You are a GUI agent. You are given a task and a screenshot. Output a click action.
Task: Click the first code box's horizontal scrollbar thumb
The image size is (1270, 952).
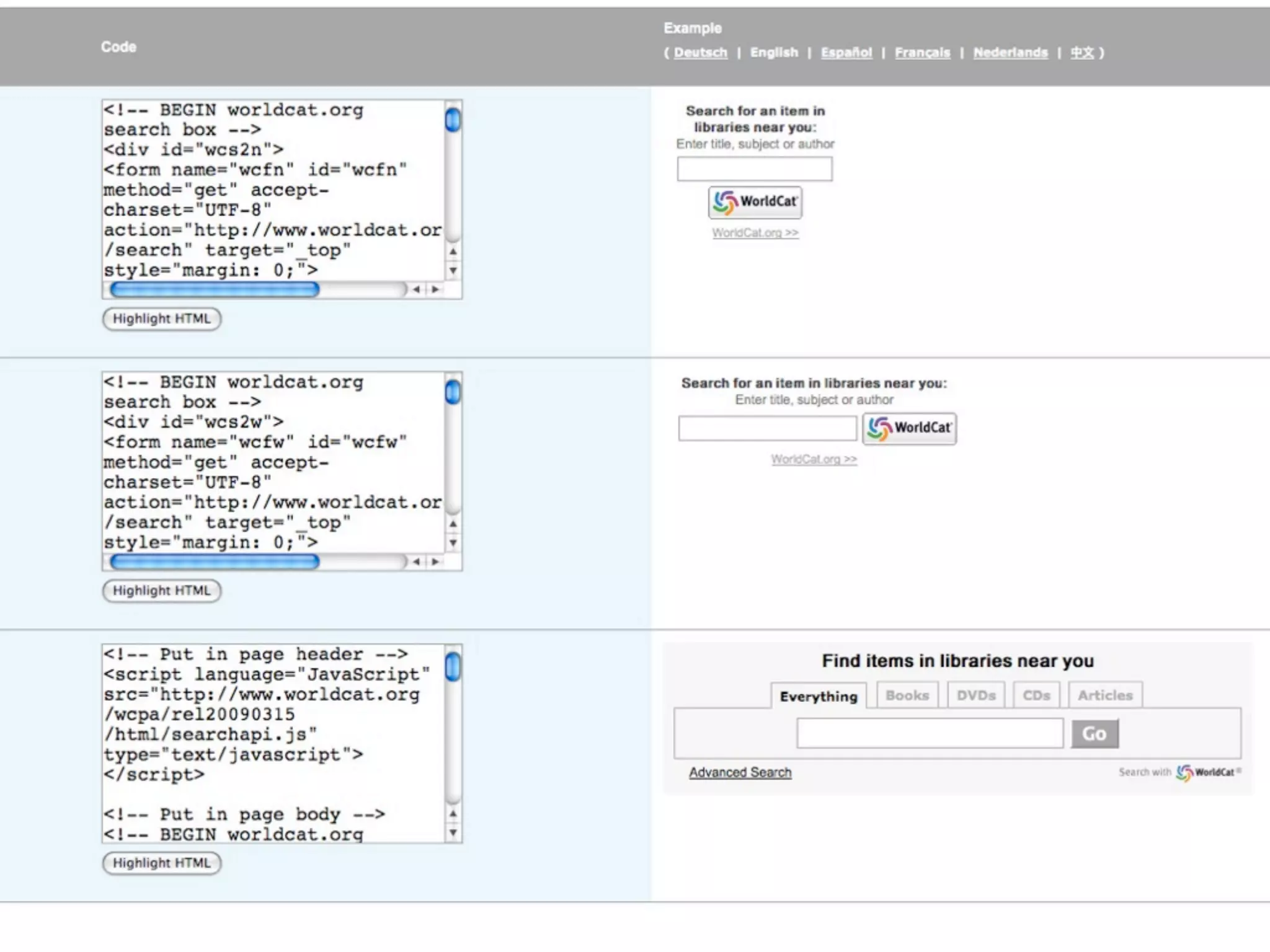(214, 289)
